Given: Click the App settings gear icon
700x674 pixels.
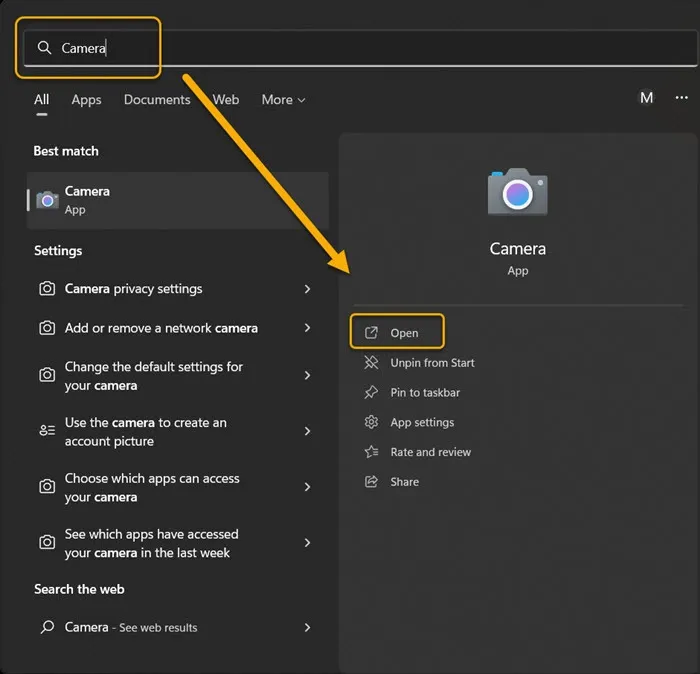Looking at the screenshot, I should [372, 423].
